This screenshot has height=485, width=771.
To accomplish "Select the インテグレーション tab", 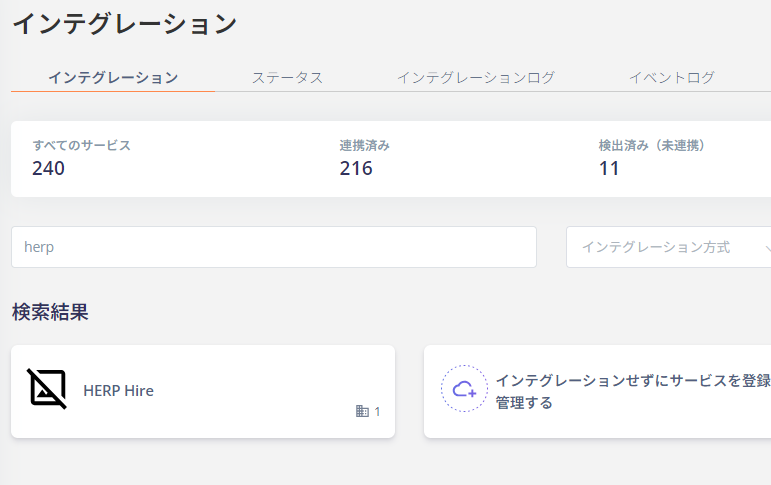I will point(113,77).
